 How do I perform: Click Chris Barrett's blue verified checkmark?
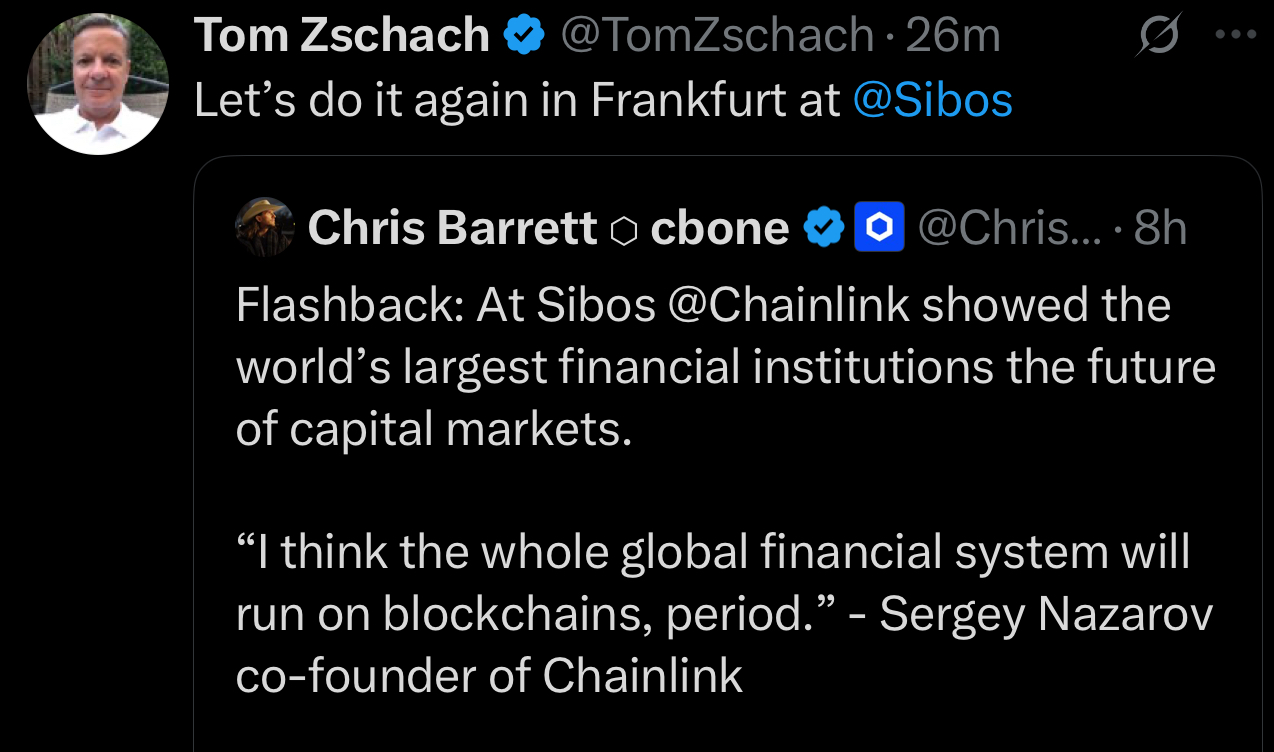click(825, 228)
